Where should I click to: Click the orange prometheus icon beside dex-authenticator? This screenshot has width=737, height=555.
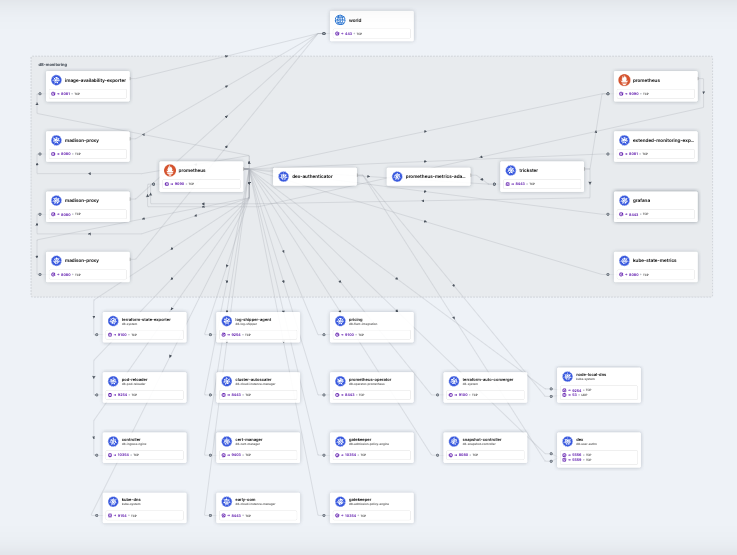170,170
